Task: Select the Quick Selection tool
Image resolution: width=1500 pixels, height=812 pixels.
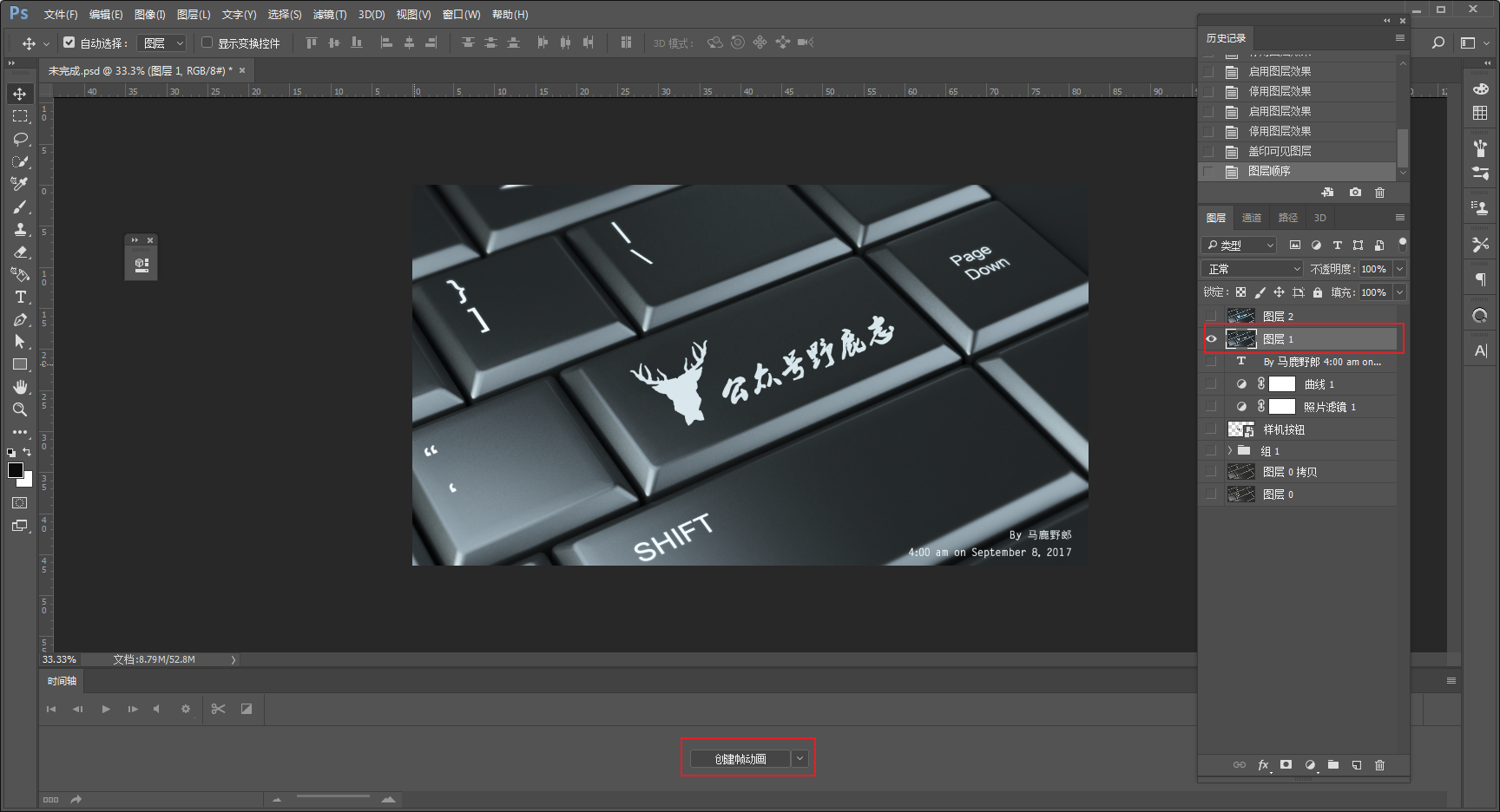Action: pos(20,161)
